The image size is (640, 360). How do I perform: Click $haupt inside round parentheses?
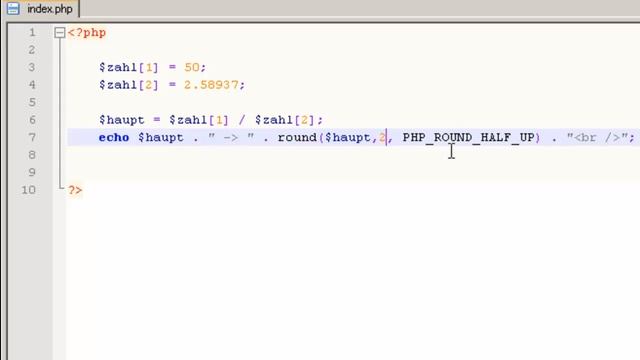coord(348,138)
